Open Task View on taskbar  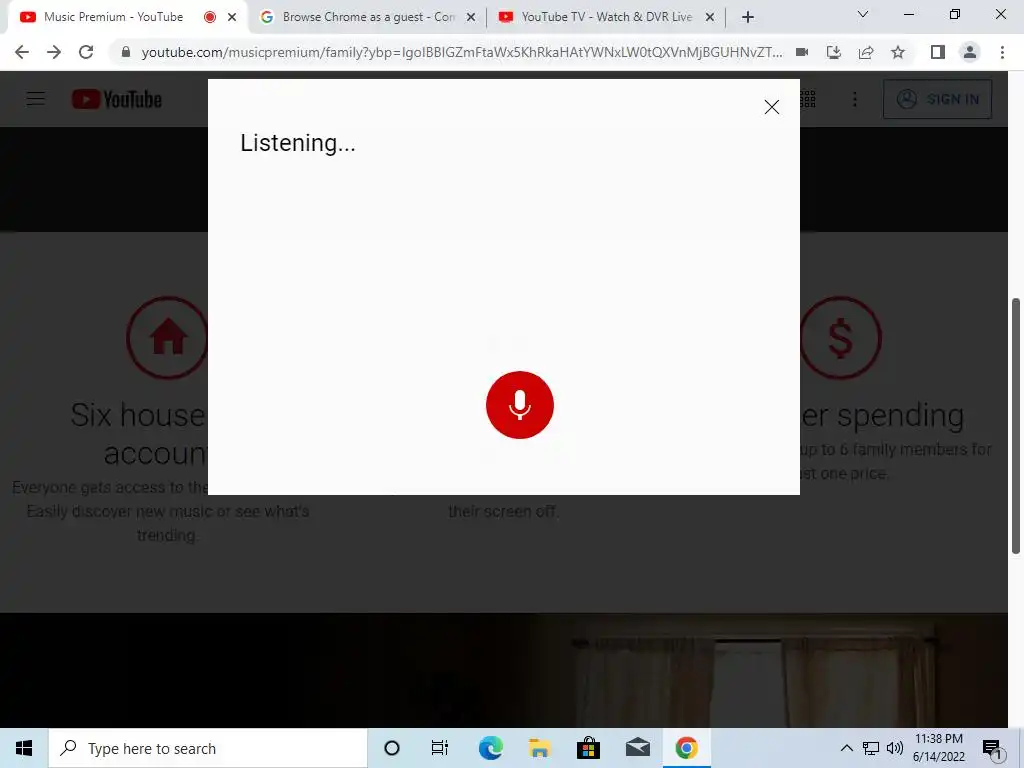[440, 748]
